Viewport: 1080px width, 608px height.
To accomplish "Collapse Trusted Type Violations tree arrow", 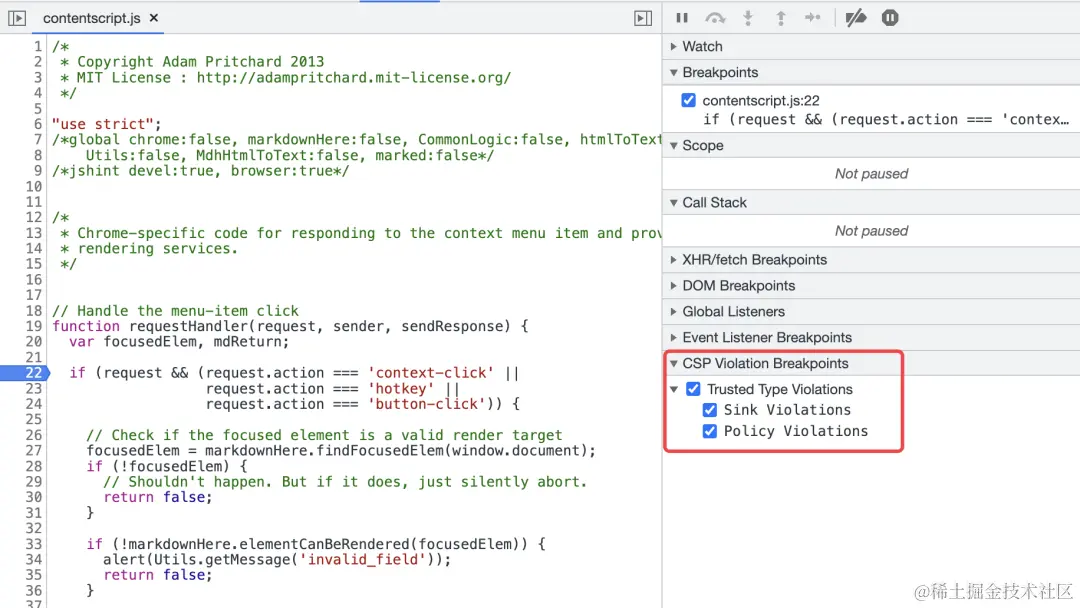I will [674, 389].
